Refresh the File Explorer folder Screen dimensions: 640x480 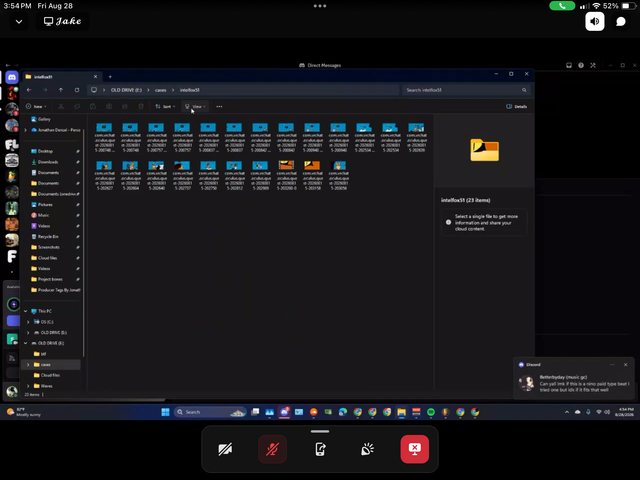coord(77,90)
